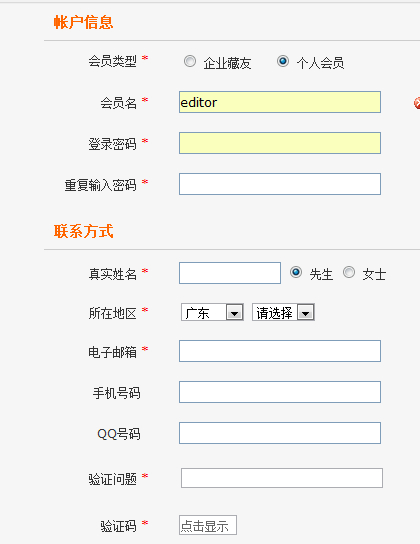420x544 pixels.
Task: Open the 请选择 city dropdown
Action: (x=283, y=312)
